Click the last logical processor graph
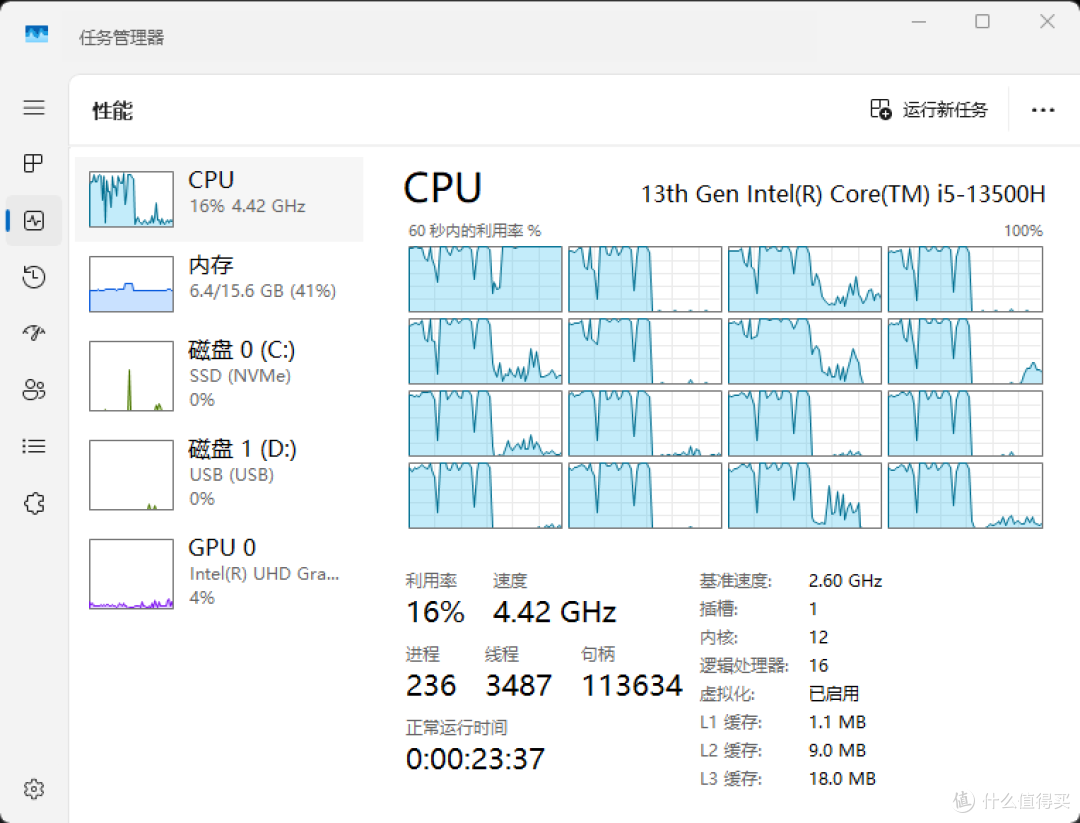 [x=965, y=496]
